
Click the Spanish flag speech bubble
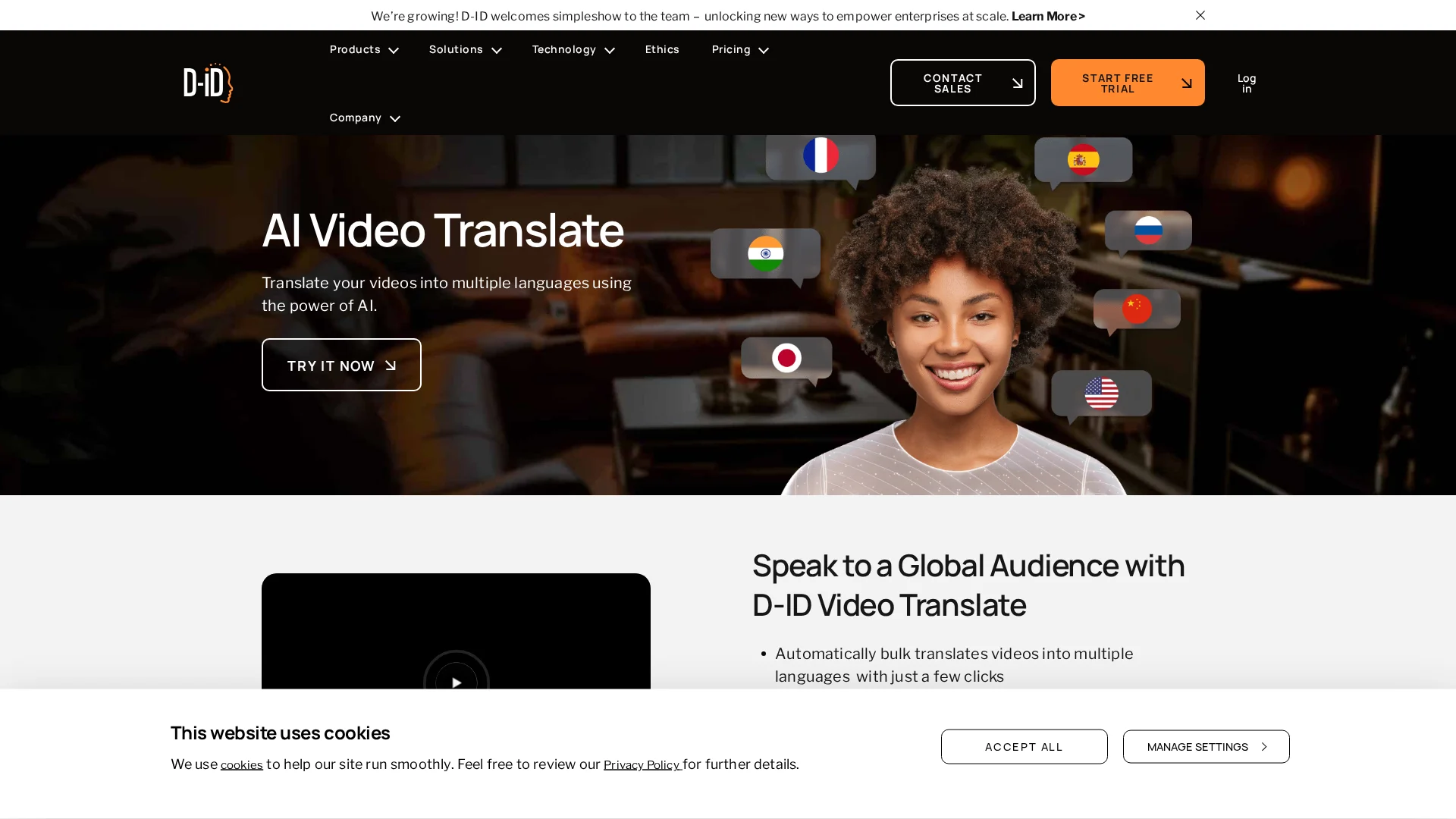click(1083, 160)
